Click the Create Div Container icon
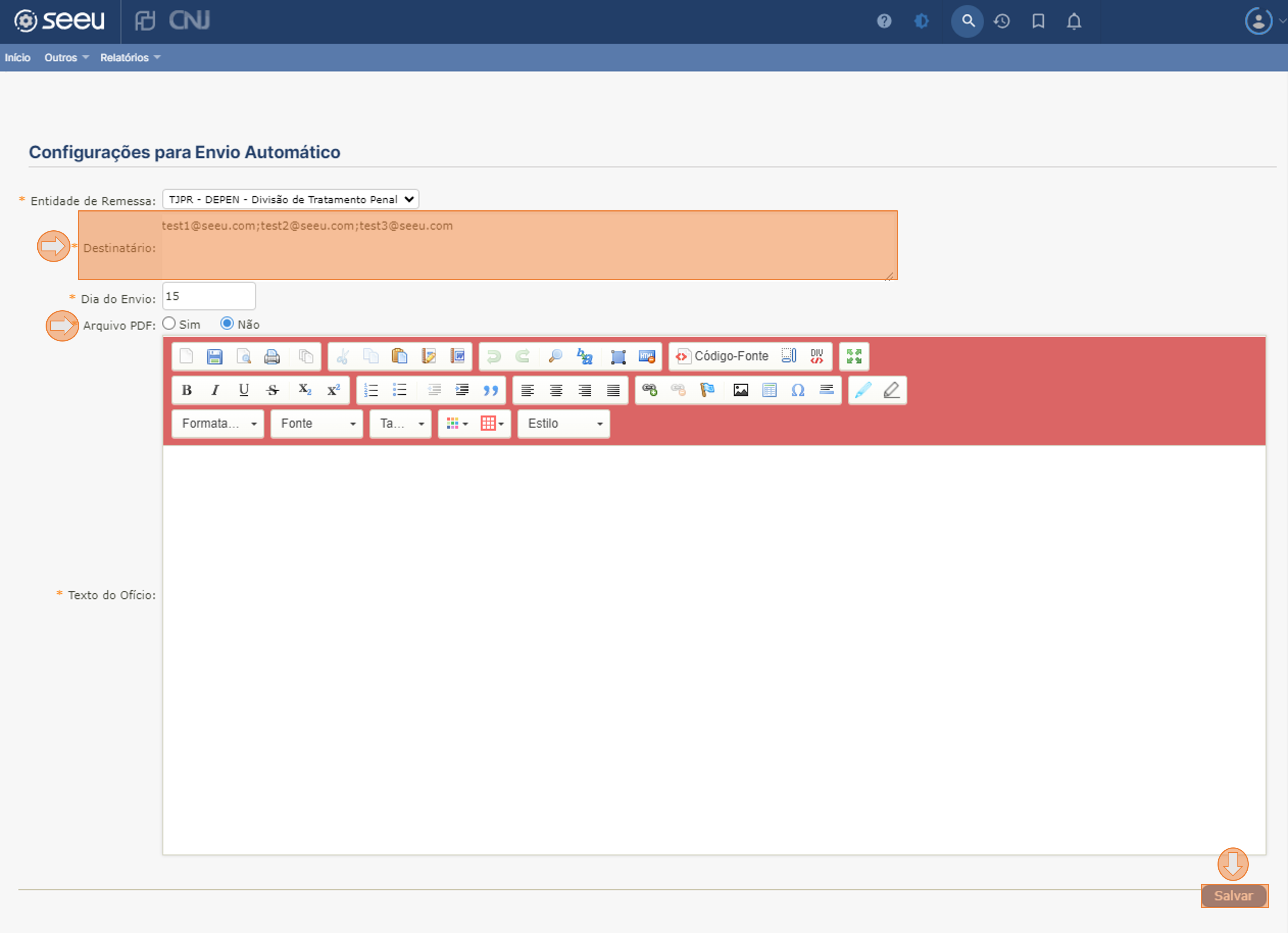This screenshot has width=1288, height=933. pyautogui.click(x=817, y=356)
